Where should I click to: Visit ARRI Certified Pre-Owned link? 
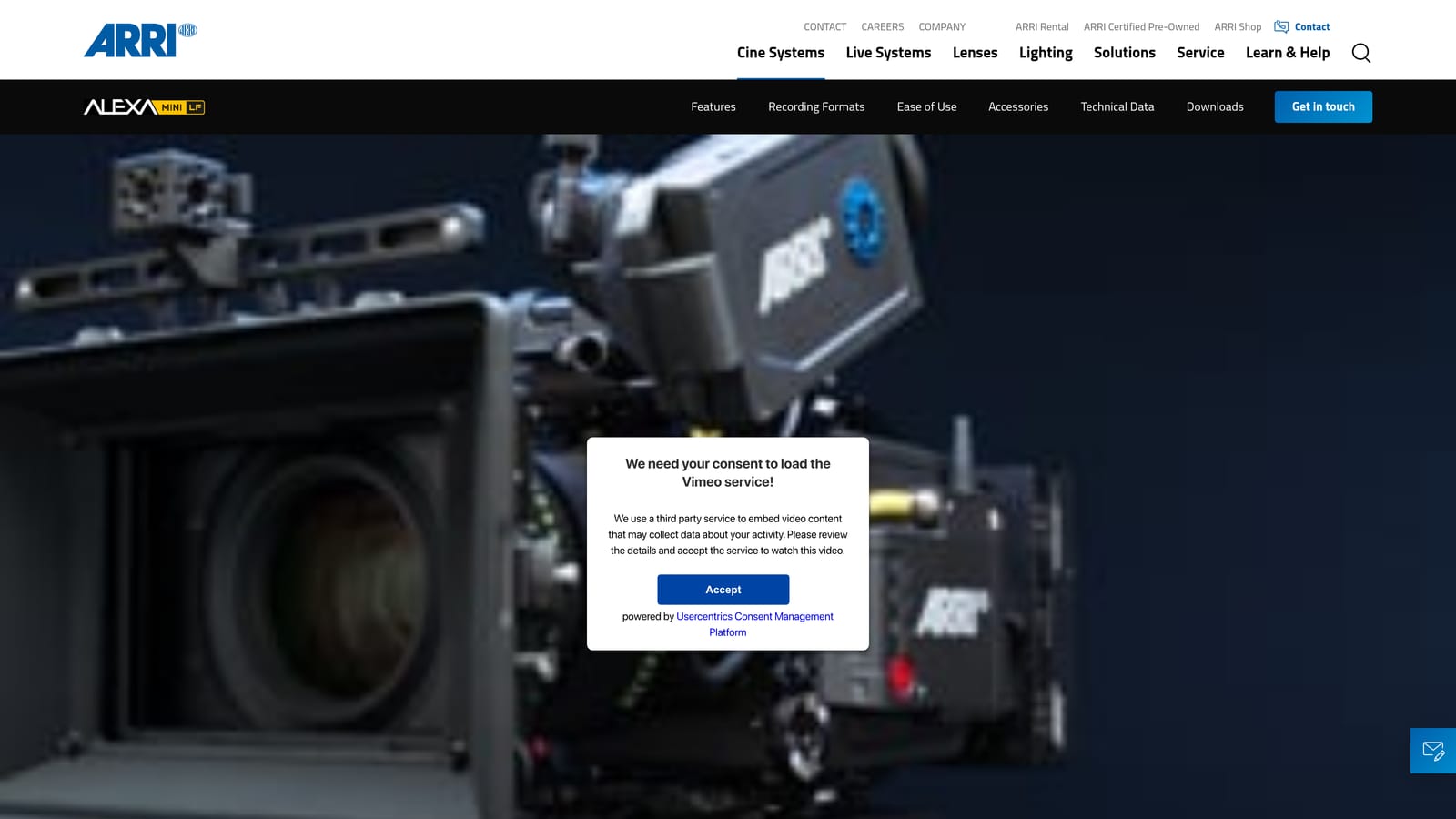1141,27
